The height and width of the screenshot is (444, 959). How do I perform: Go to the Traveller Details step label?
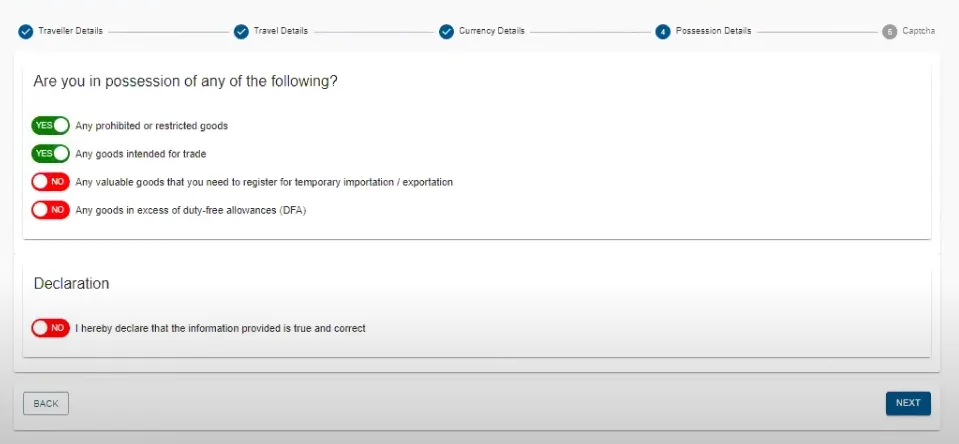point(70,31)
